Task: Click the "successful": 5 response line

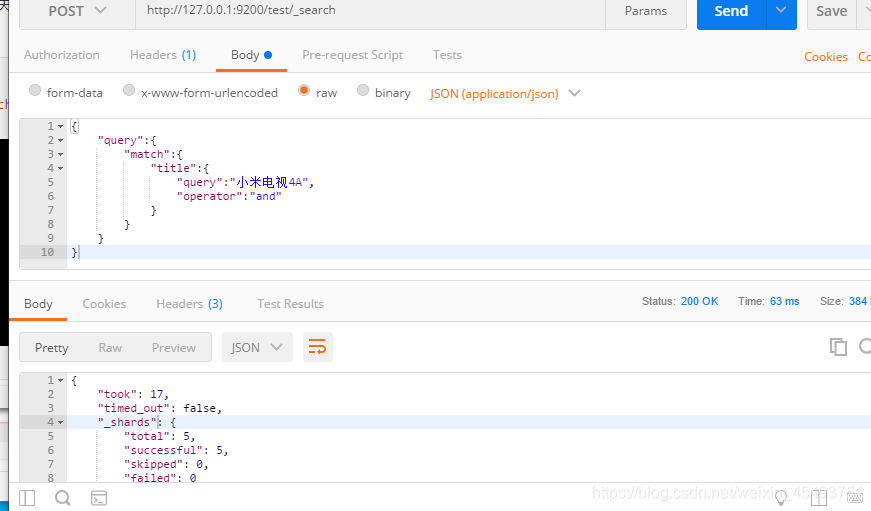Action: click(176, 450)
